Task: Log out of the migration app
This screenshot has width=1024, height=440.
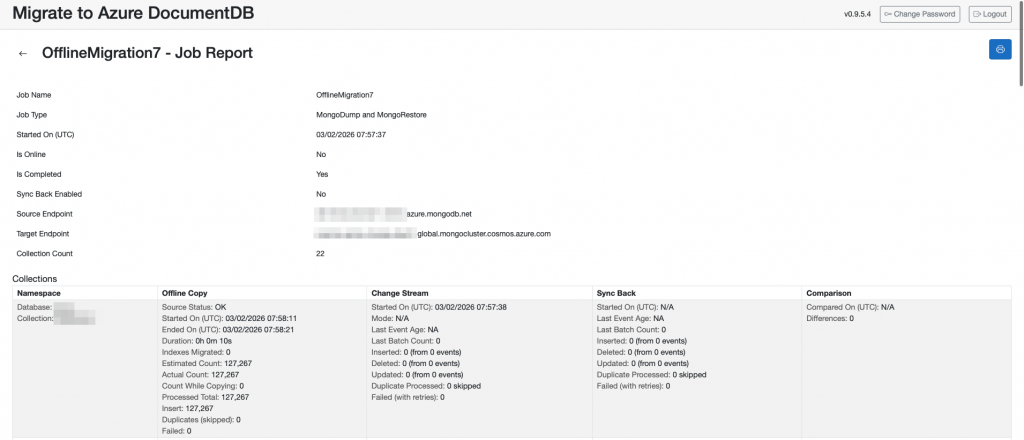Action: click(x=990, y=14)
